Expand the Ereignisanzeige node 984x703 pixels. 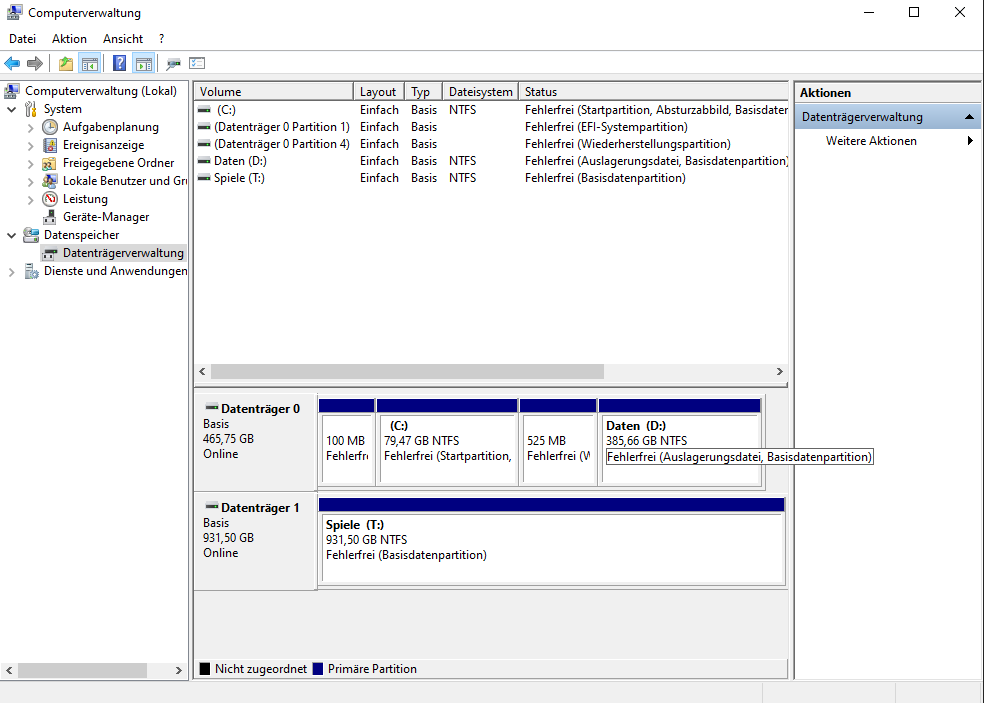[x=30, y=146]
